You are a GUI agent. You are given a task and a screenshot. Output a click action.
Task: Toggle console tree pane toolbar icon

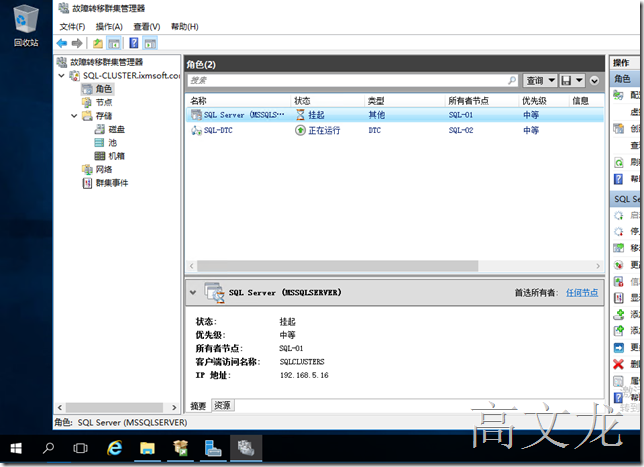coord(114,43)
